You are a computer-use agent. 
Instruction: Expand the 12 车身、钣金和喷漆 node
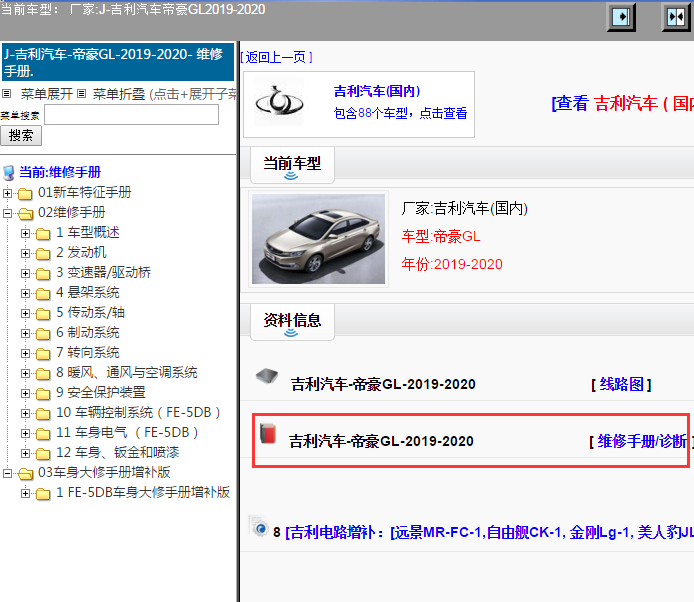[x=25, y=453]
